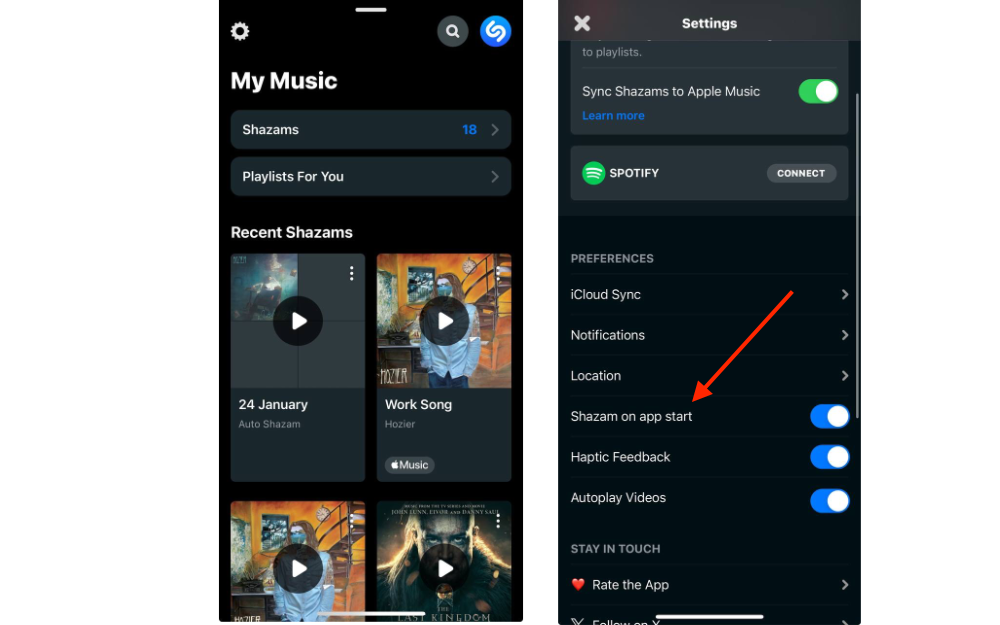The image size is (1000, 625).
Task: Open Location preference
Action: [710, 376]
